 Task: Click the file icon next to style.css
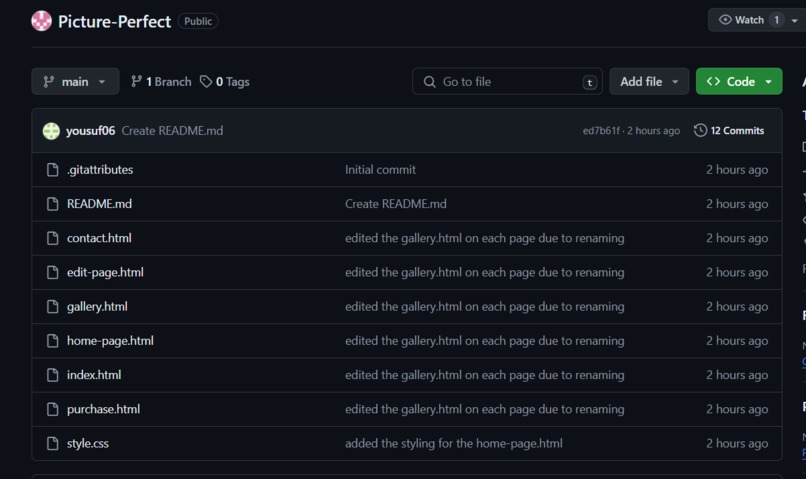coord(52,444)
